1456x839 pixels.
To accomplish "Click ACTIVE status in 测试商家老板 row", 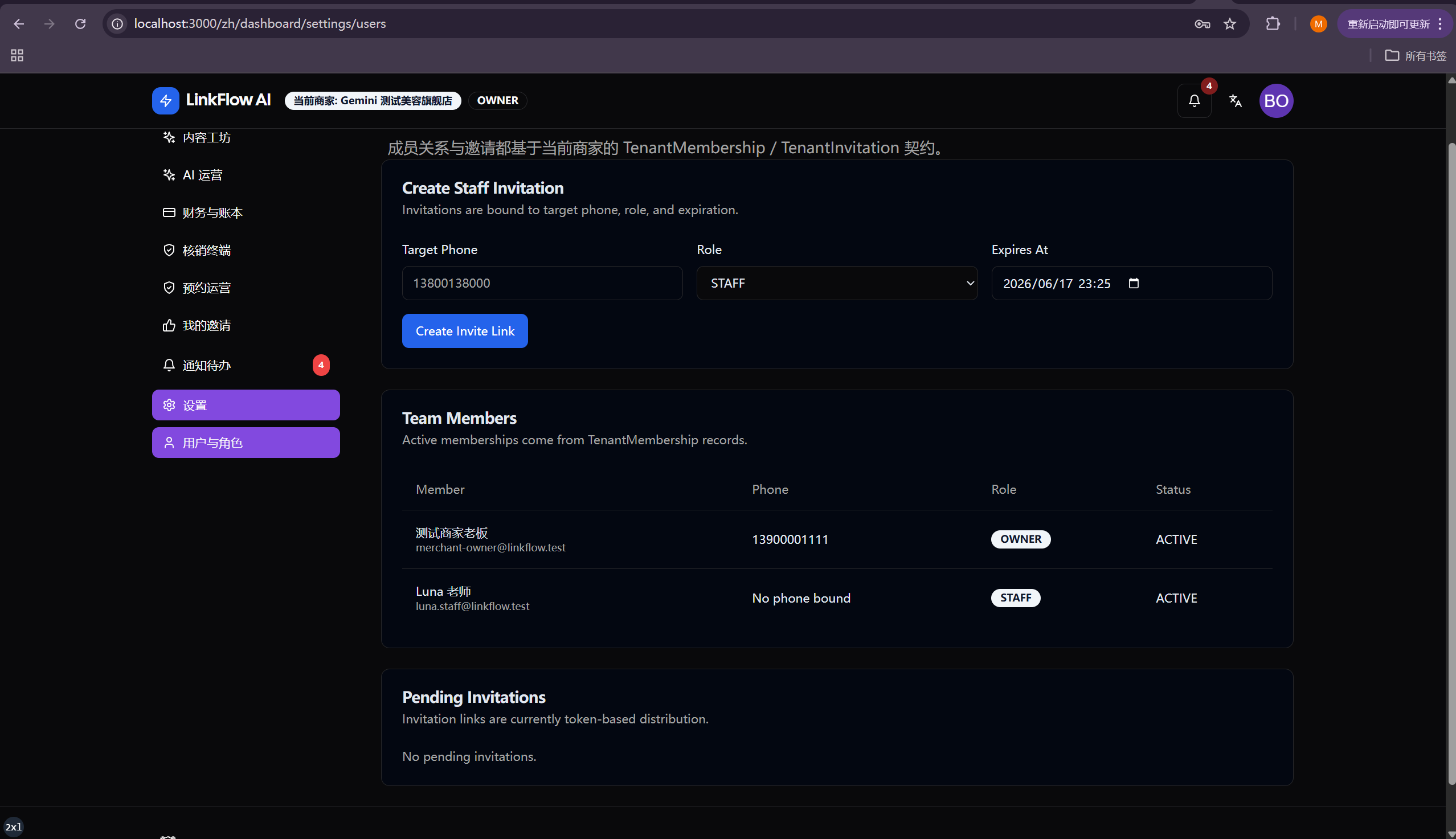I will tap(1176, 539).
